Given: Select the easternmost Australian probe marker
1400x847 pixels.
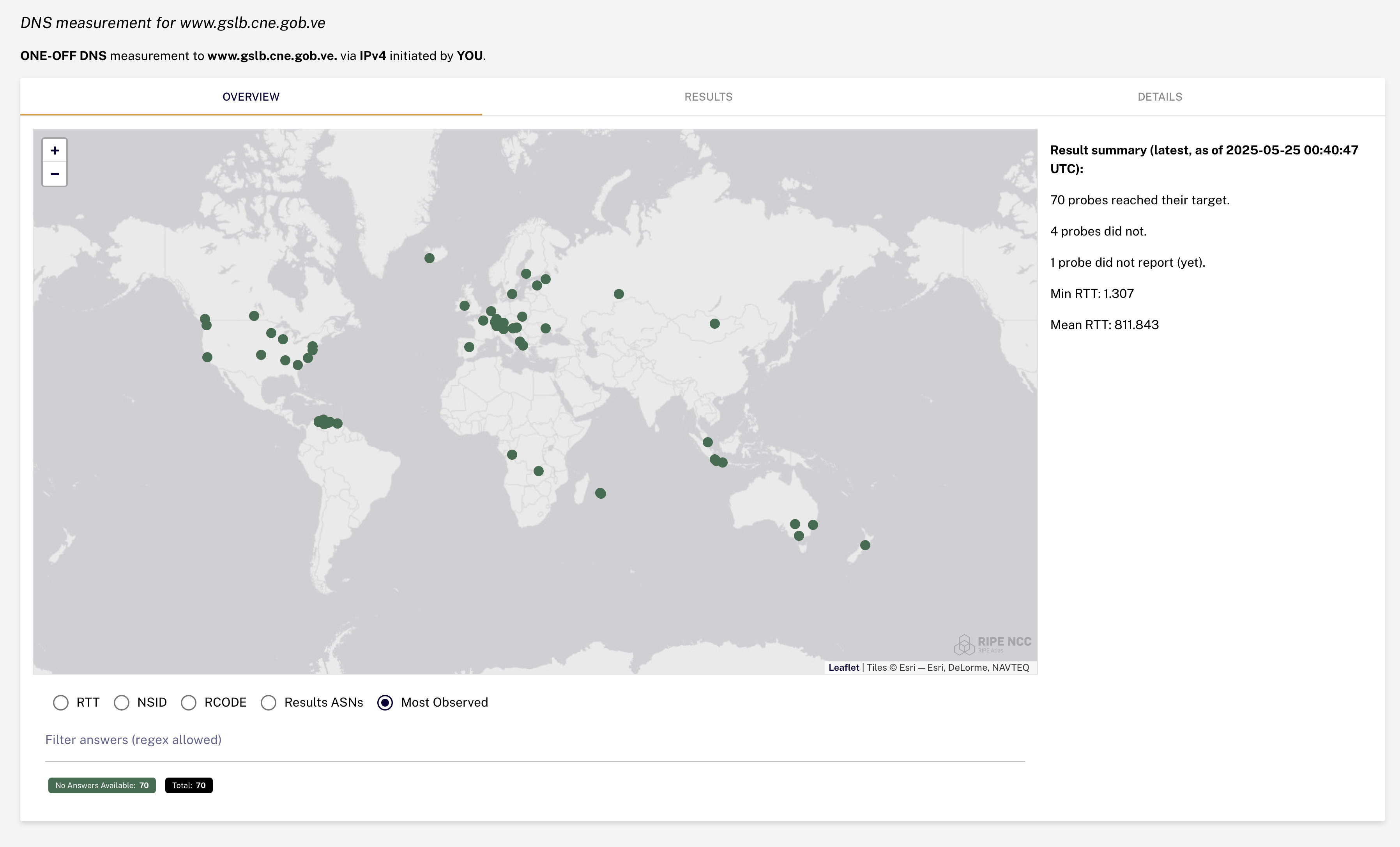Looking at the screenshot, I should [813, 525].
